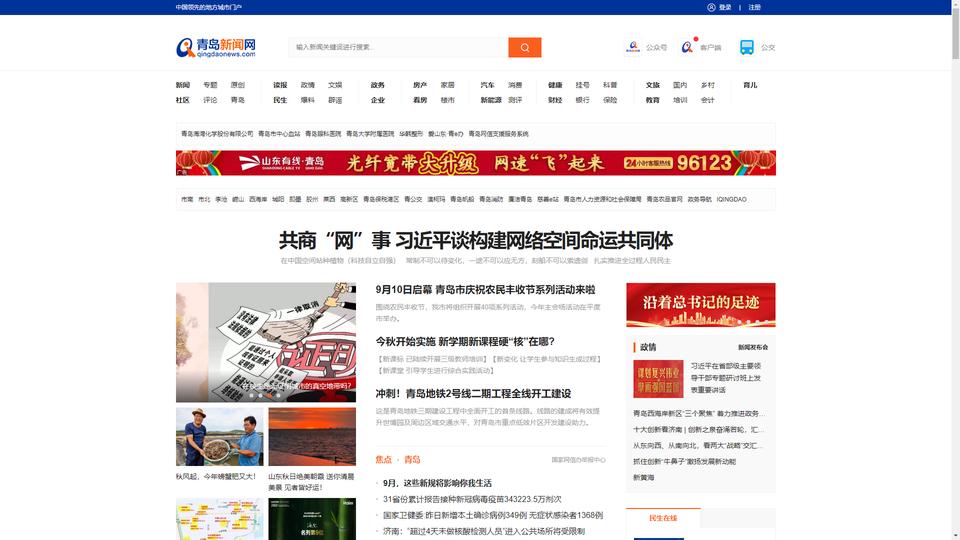
Task: Open the 房产 navigation item
Action: click(419, 85)
